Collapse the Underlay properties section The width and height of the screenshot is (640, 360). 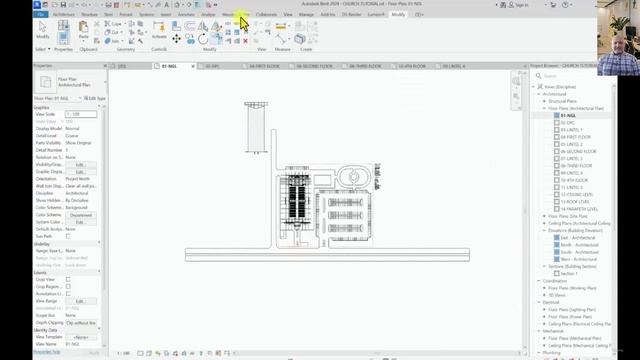[99, 244]
